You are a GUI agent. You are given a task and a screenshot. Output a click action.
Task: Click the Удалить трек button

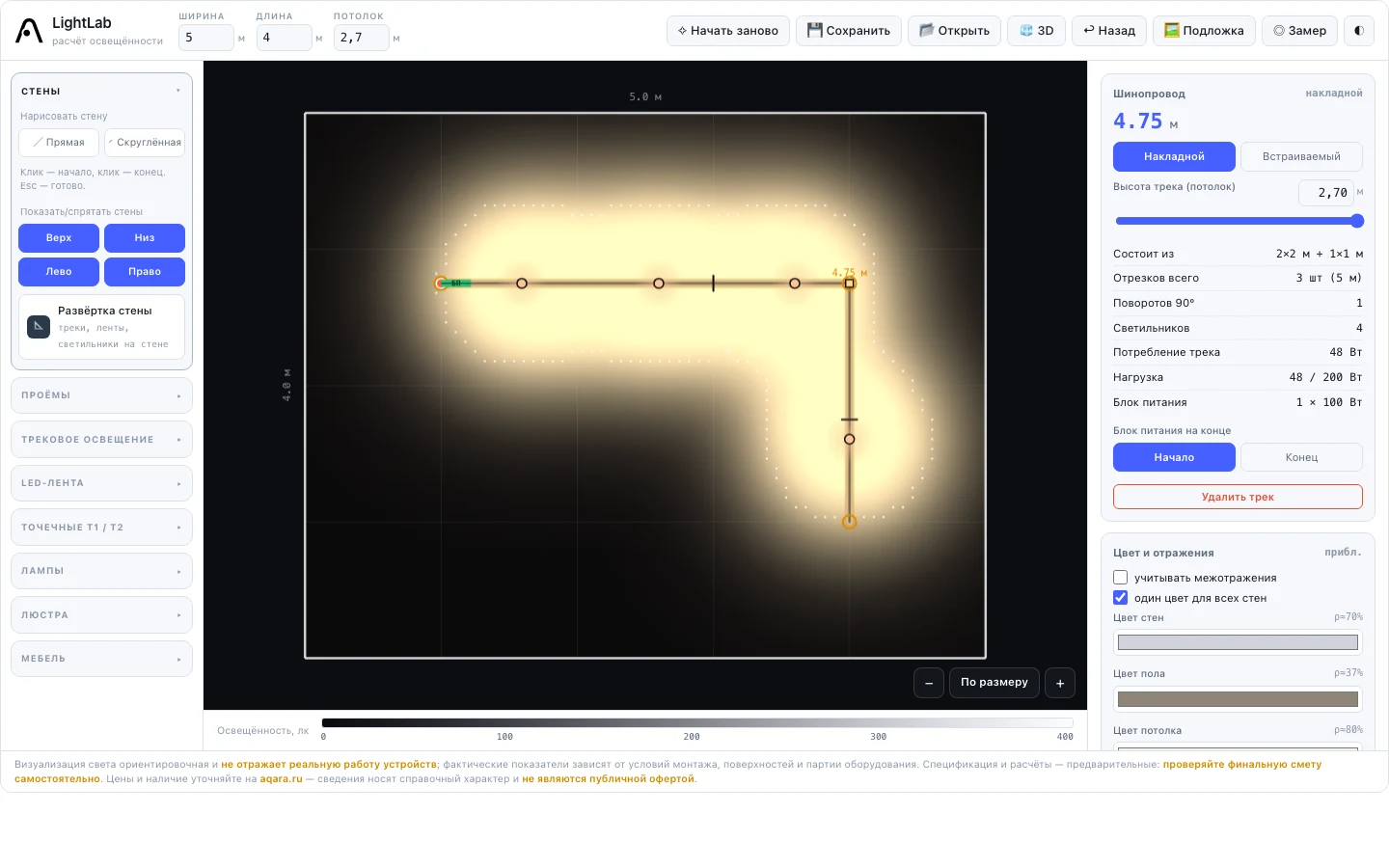point(1238,497)
